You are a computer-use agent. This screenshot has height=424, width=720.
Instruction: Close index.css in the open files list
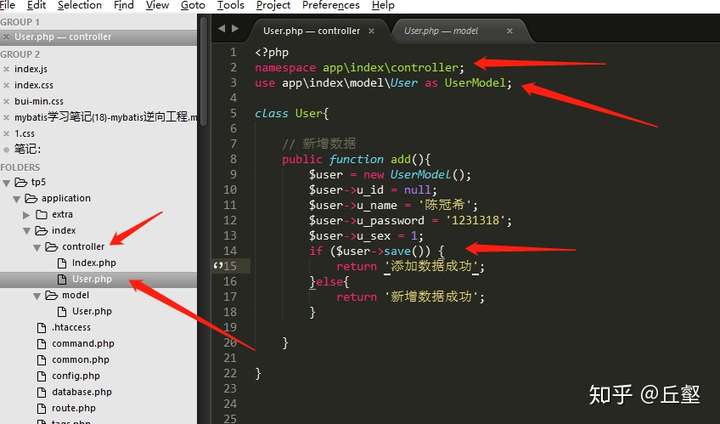[6, 85]
